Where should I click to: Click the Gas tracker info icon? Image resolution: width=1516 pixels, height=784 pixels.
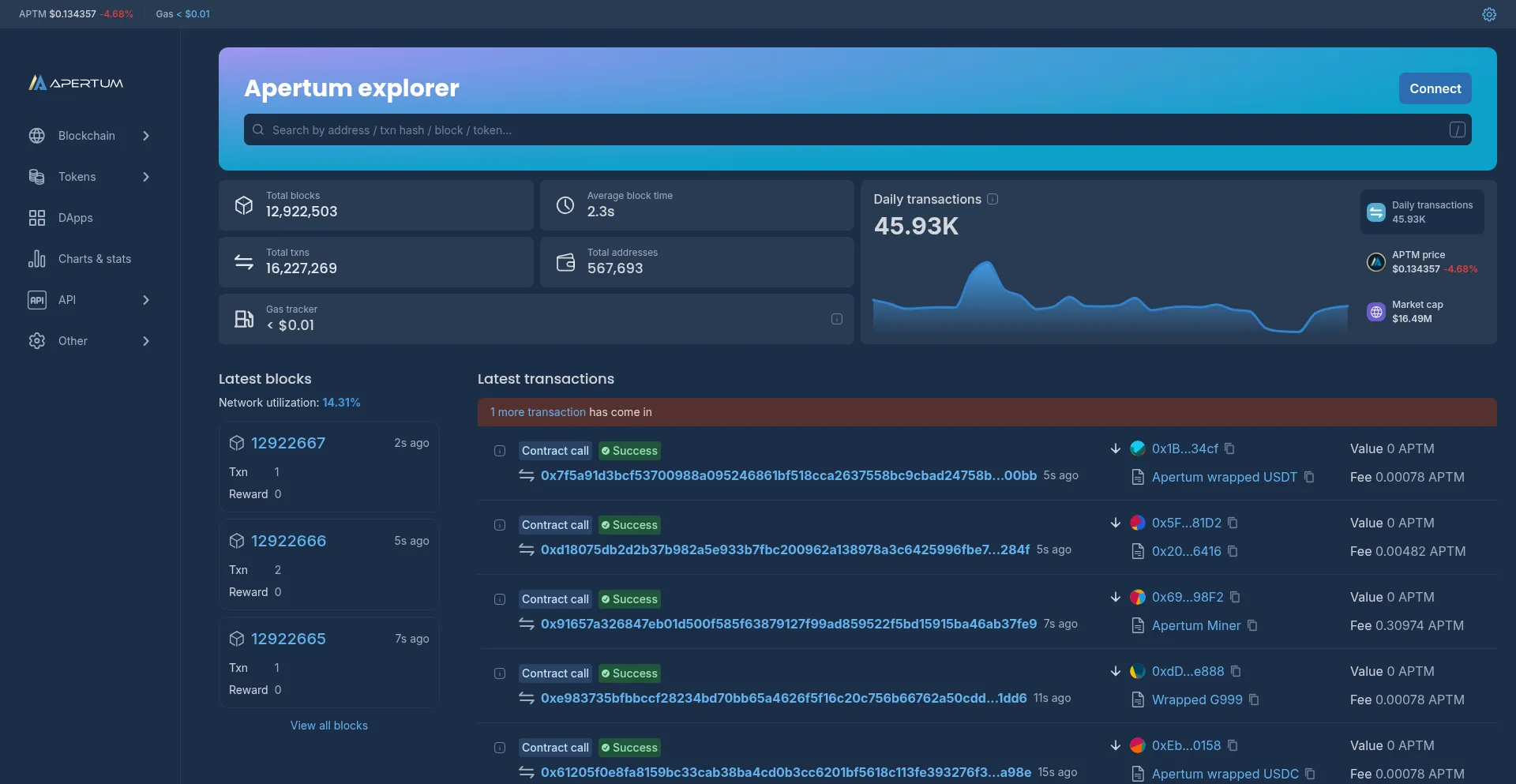click(837, 319)
